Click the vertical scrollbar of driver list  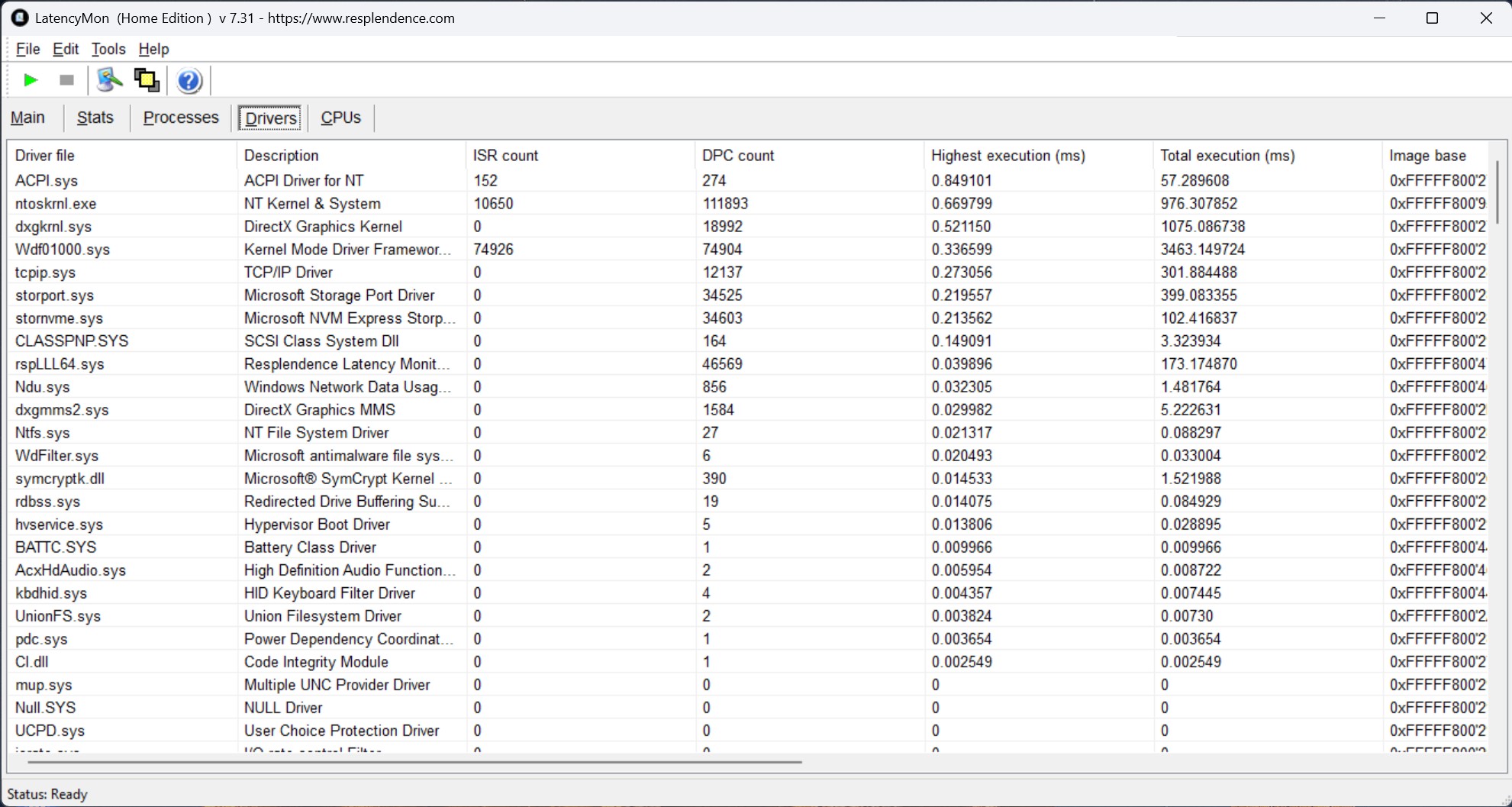[x=1497, y=191]
